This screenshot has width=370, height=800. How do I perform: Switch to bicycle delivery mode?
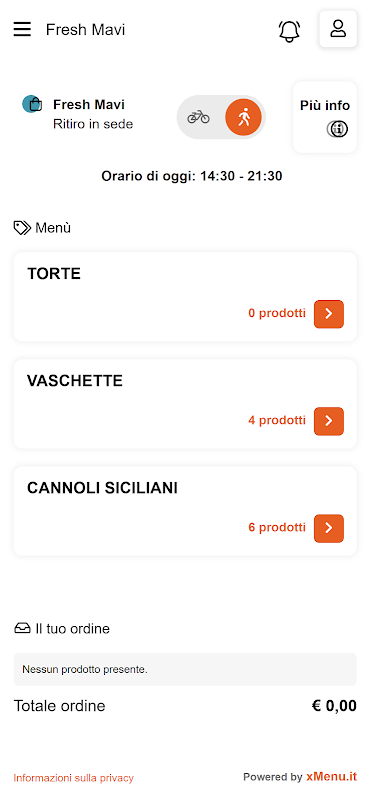tap(199, 117)
